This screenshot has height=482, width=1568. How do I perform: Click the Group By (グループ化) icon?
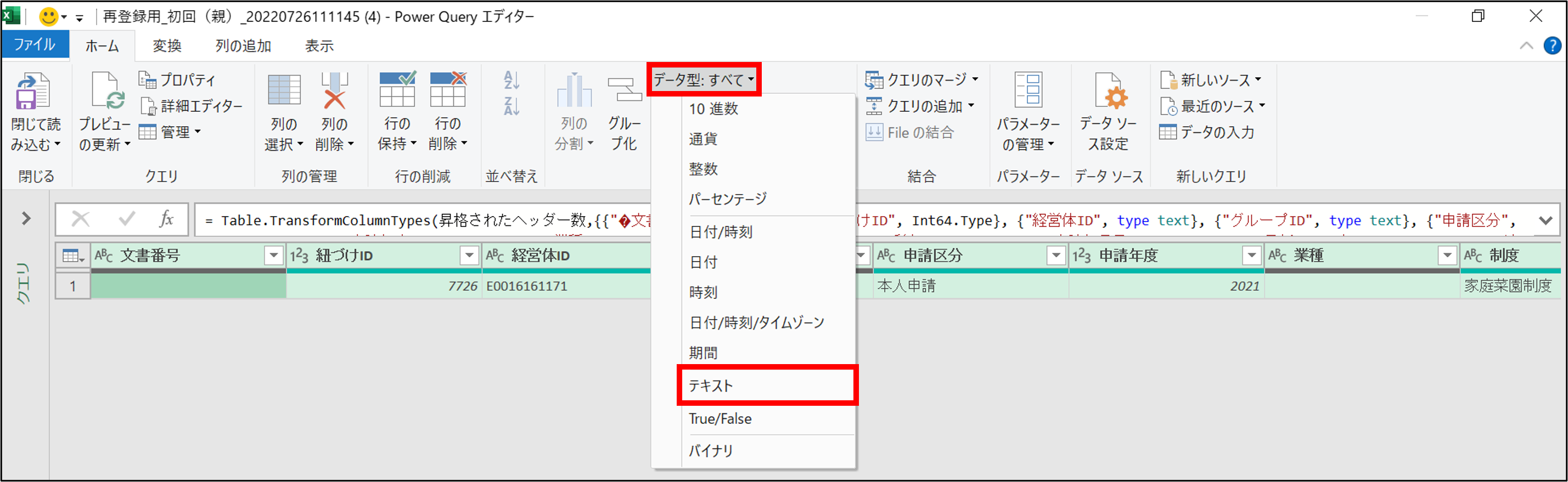click(x=624, y=91)
